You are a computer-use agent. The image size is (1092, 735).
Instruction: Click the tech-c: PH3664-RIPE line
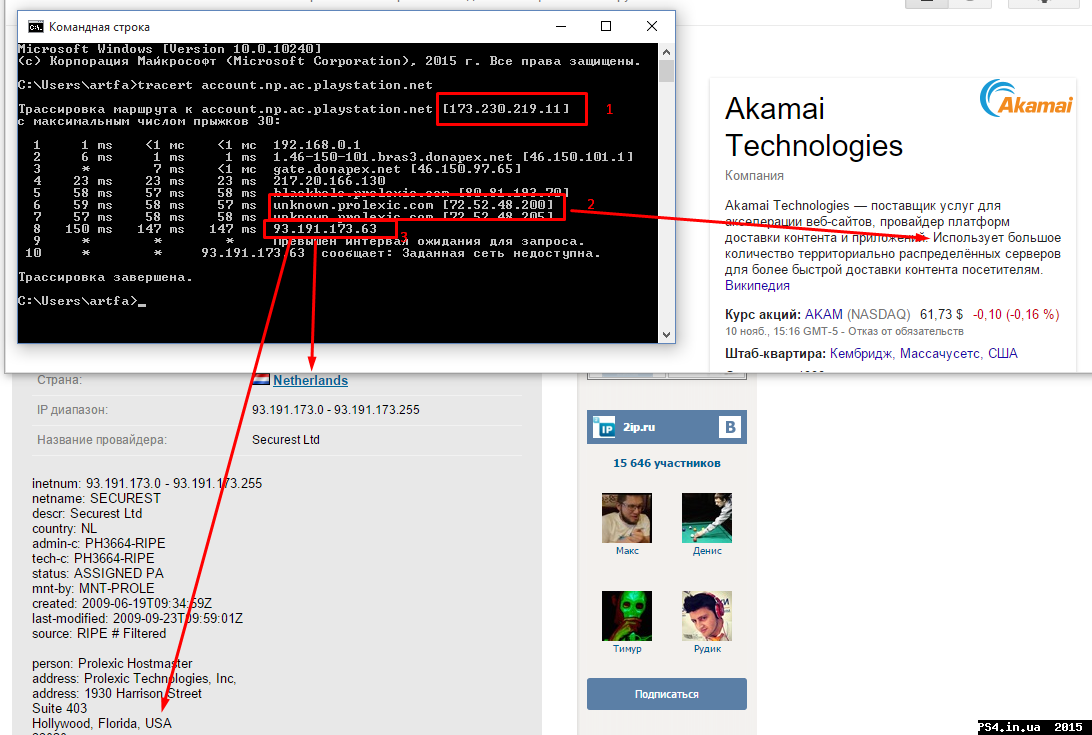(x=93, y=559)
